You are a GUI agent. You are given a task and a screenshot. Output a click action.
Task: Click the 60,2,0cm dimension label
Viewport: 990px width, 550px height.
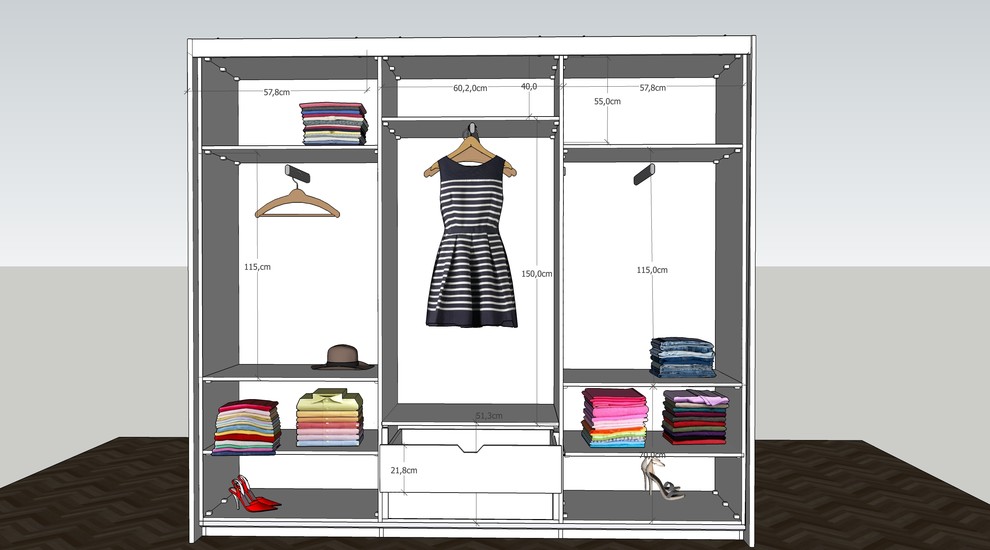(x=470, y=88)
